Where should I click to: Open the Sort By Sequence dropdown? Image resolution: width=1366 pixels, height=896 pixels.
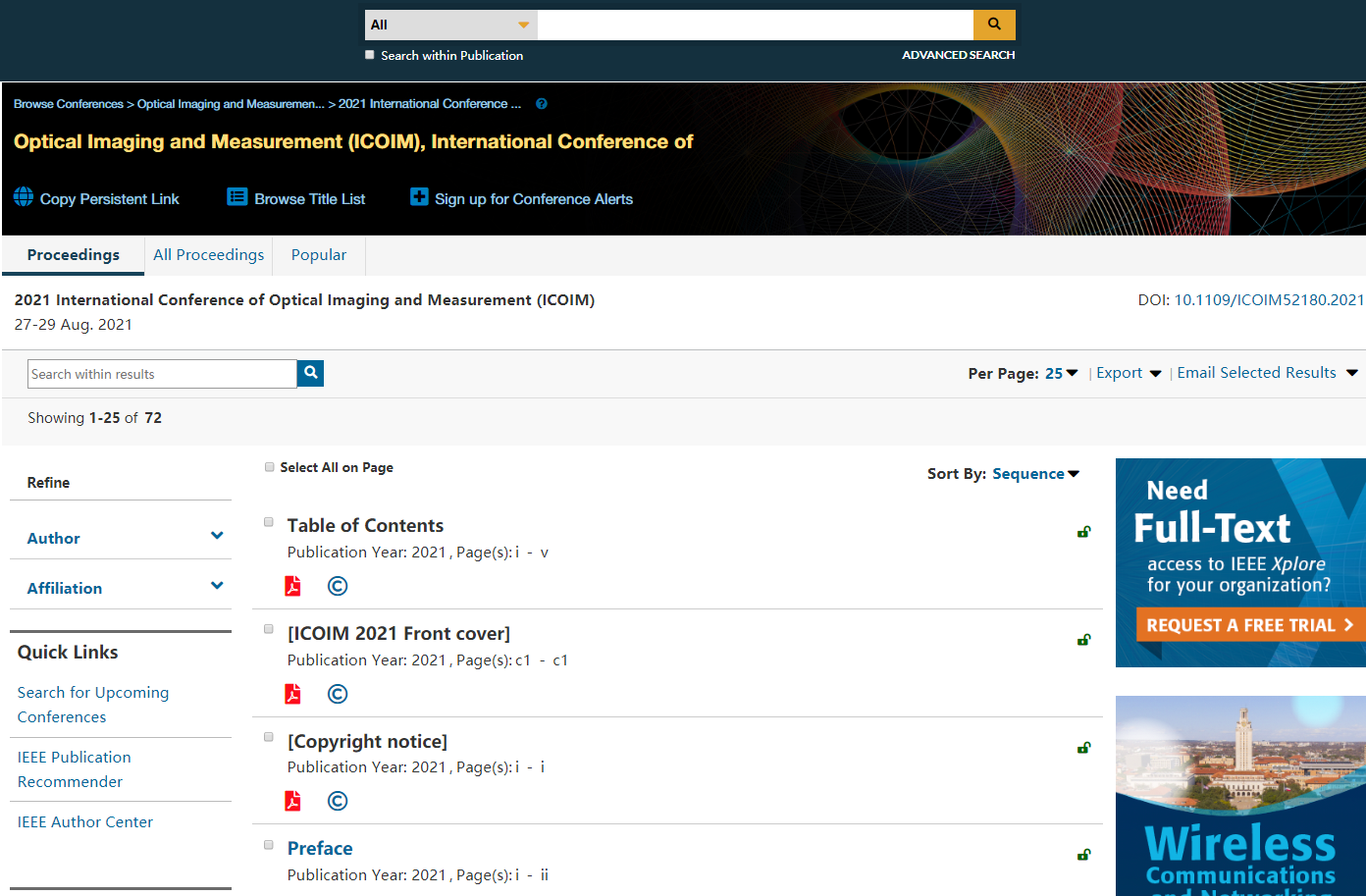[x=1035, y=474]
